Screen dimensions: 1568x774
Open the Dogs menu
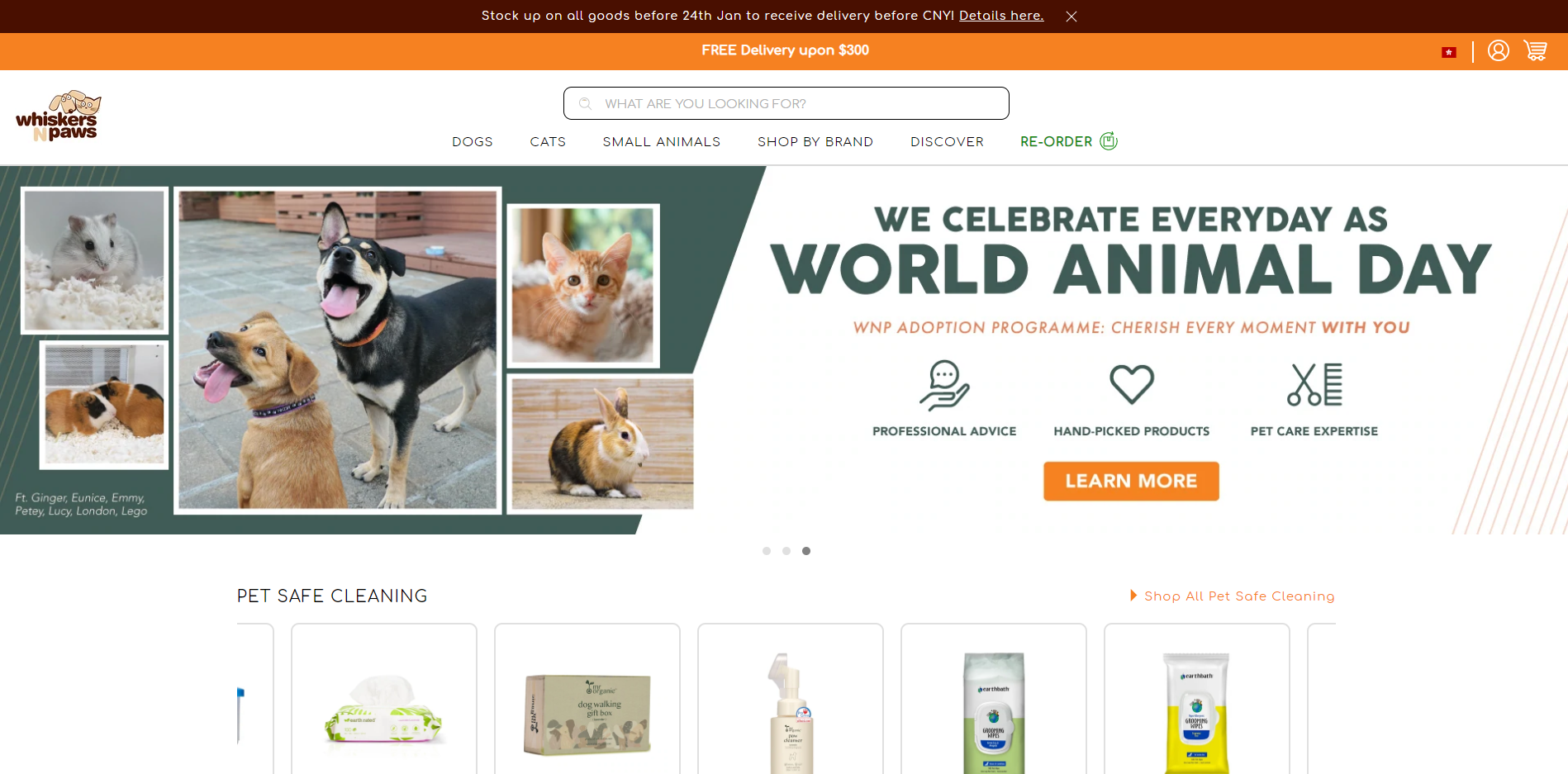(x=473, y=142)
